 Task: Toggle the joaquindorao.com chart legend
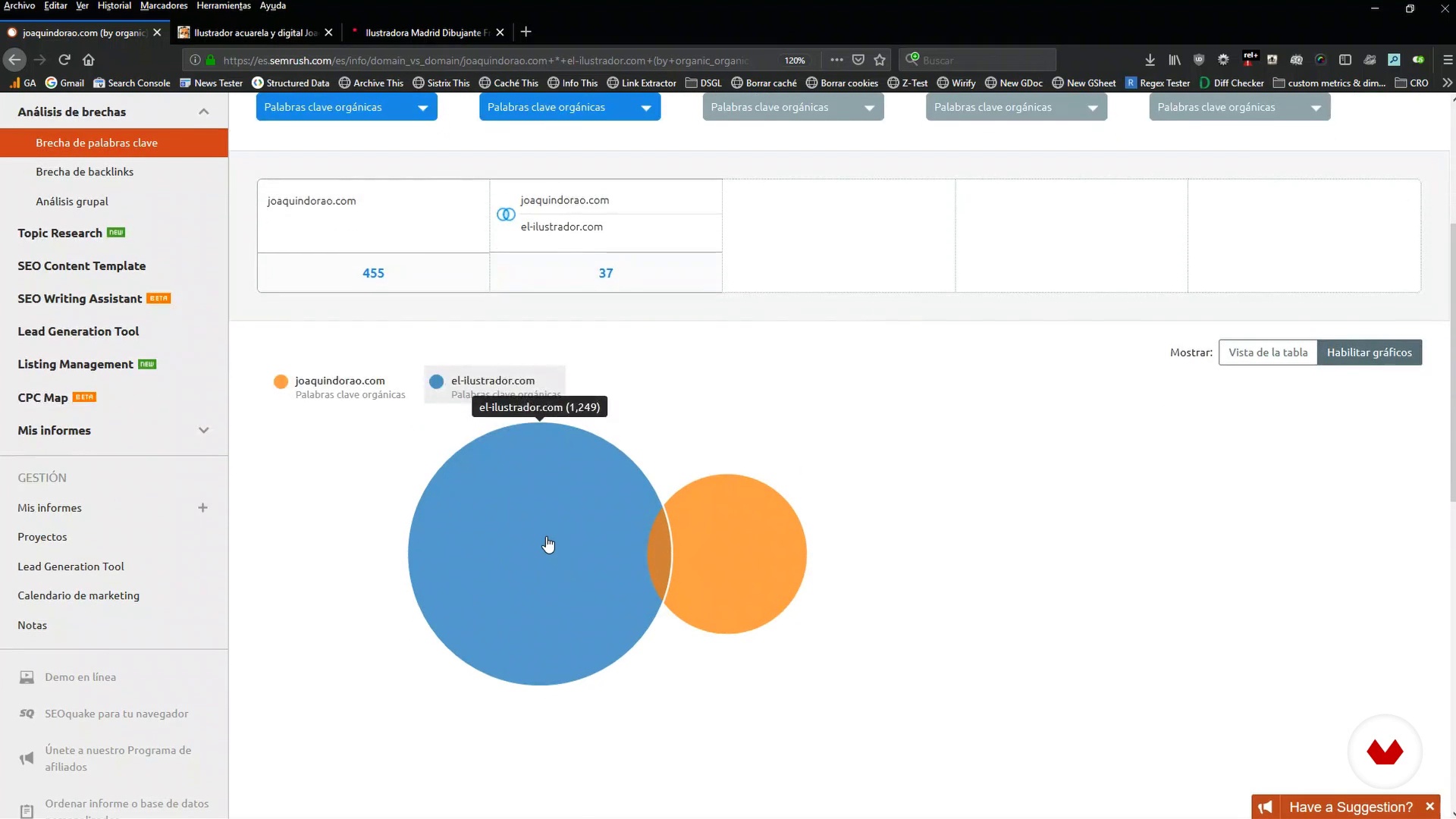click(x=340, y=386)
